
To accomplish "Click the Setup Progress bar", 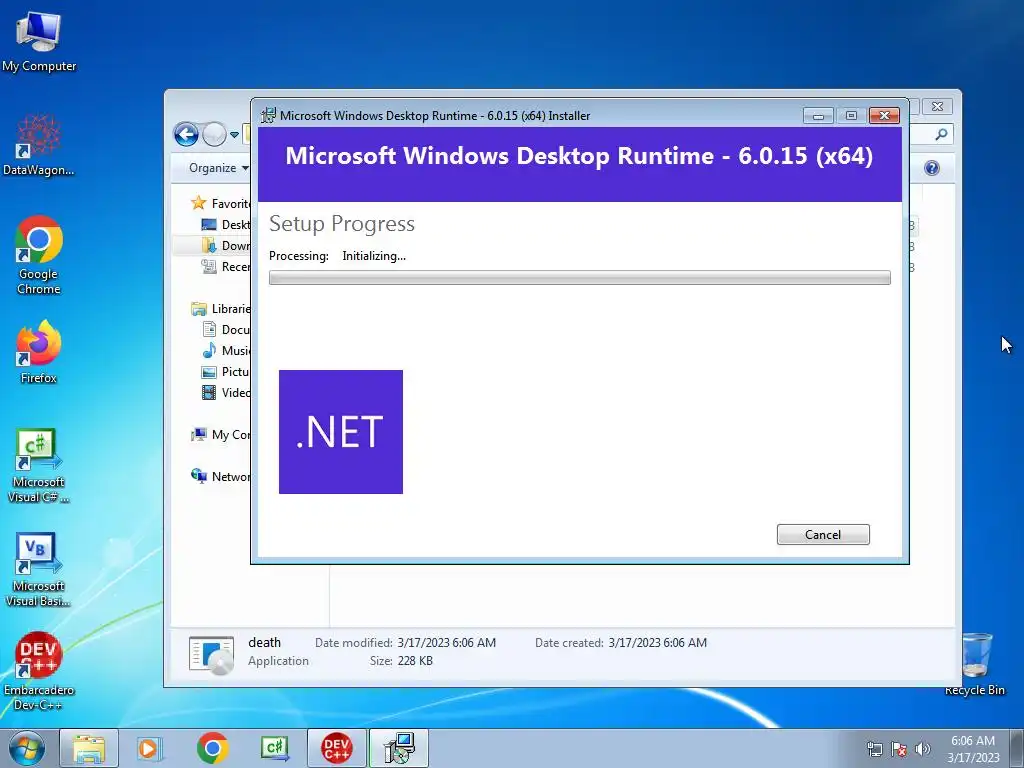I will [x=579, y=278].
